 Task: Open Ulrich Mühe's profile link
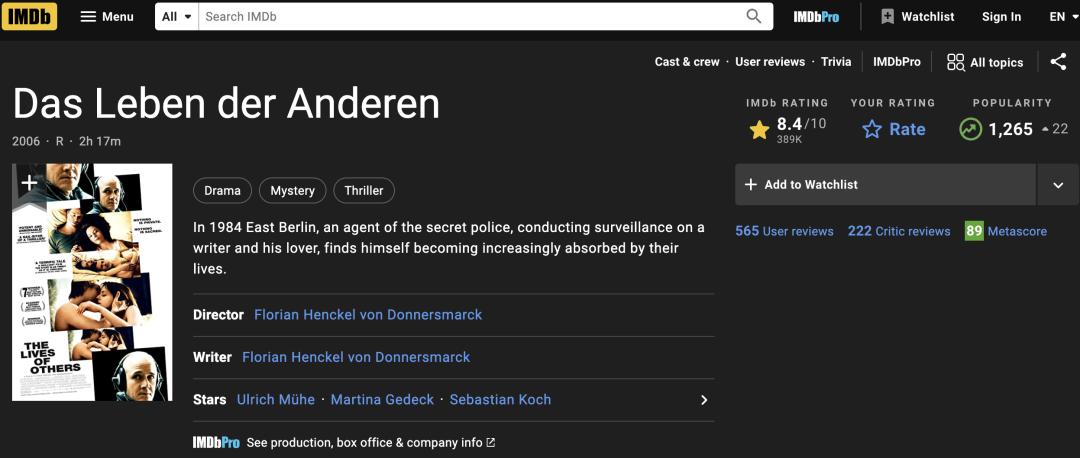click(276, 399)
